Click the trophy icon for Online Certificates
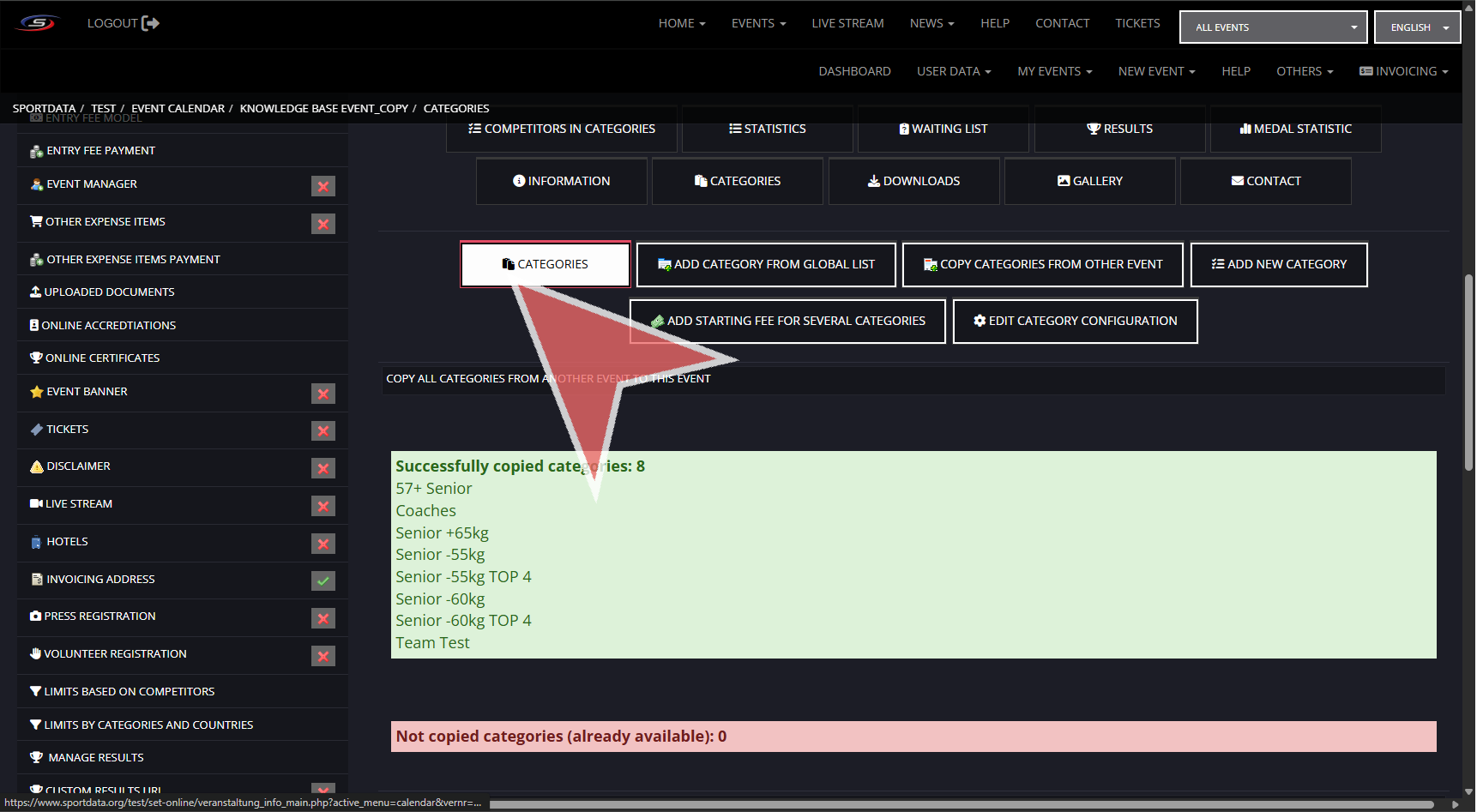Viewport: 1477px width, 812px height. point(36,358)
